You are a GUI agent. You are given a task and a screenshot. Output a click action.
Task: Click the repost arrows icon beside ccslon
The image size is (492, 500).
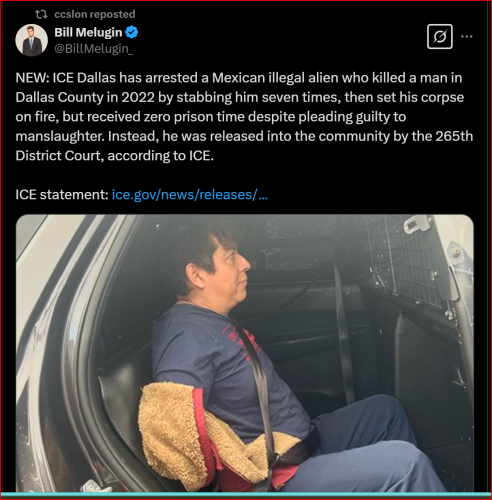(42, 14)
